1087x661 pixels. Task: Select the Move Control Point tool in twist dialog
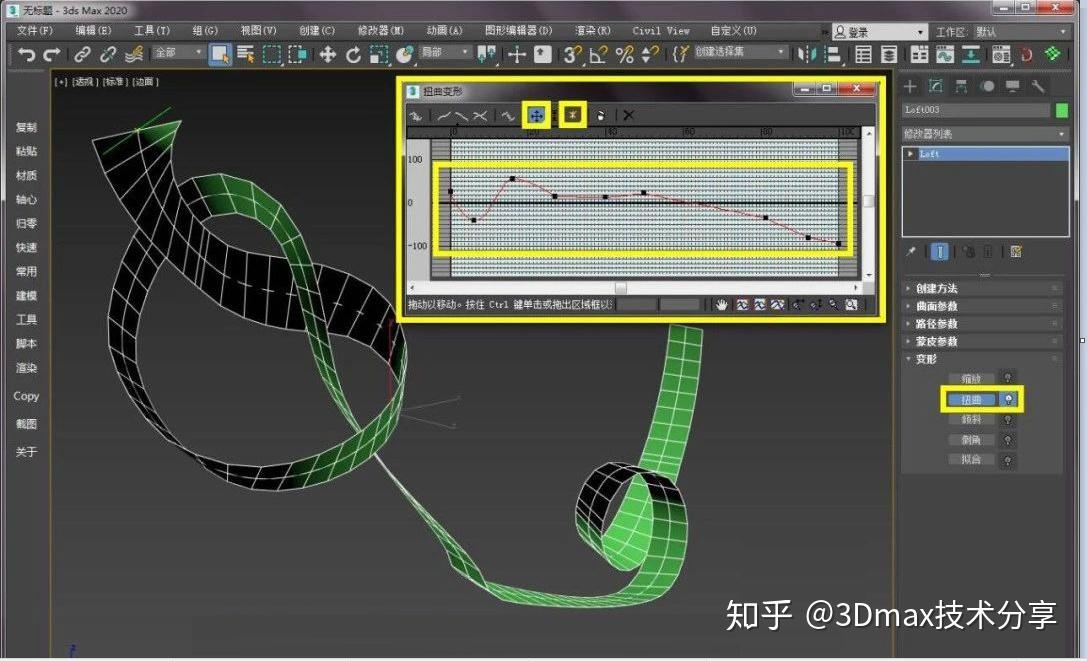(536, 115)
